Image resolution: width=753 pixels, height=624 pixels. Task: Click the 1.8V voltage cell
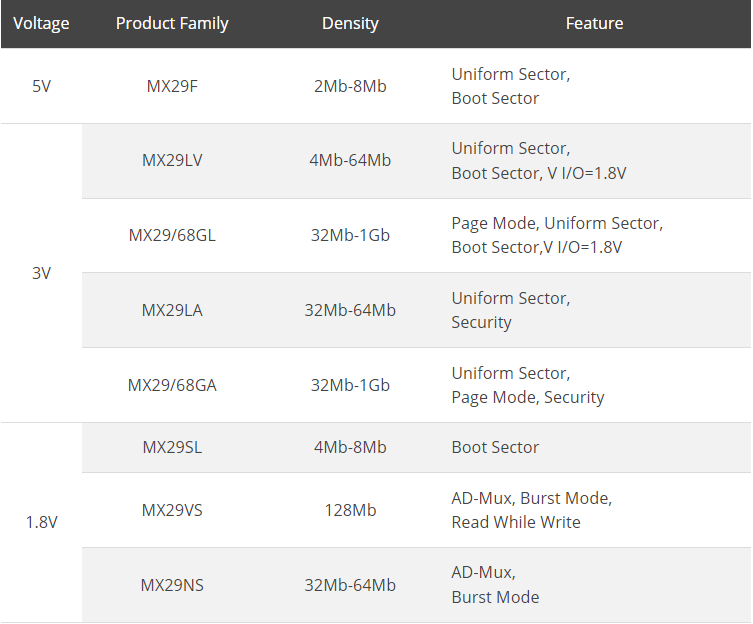(41, 522)
